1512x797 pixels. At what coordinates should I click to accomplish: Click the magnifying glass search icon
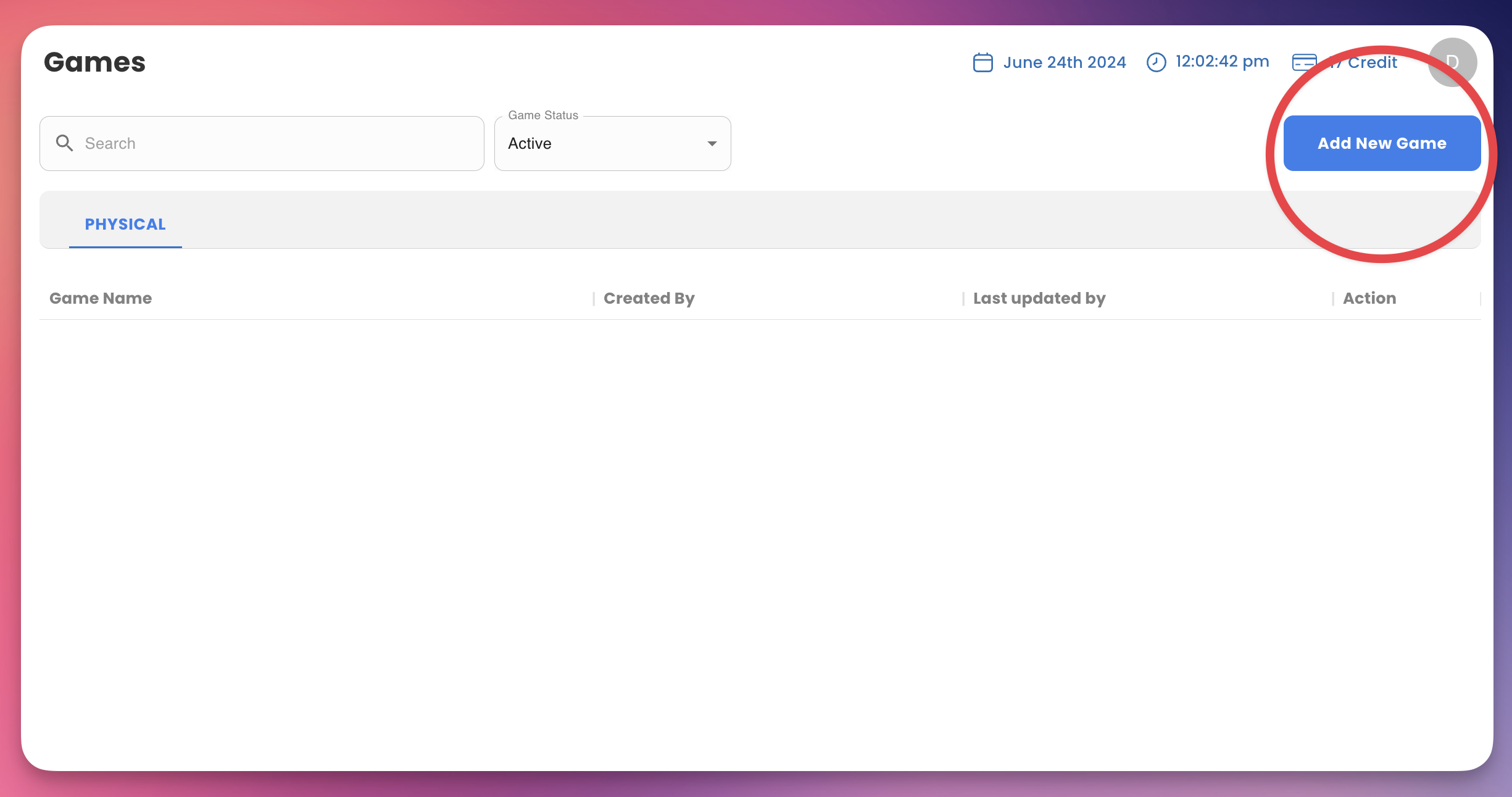point(64,143)
